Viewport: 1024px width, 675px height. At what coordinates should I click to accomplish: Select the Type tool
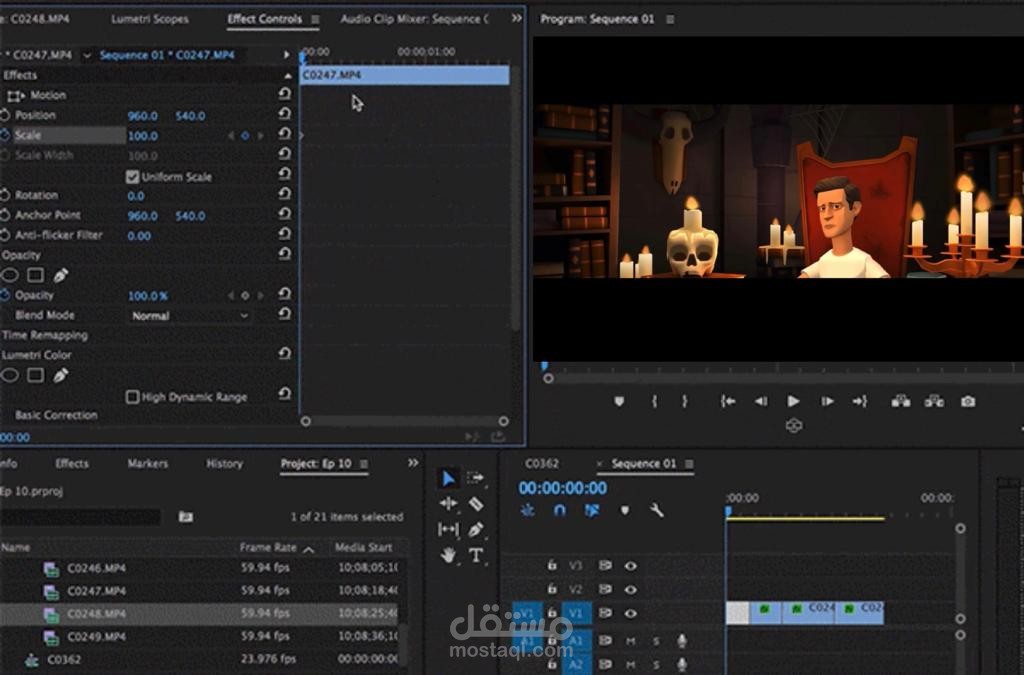click(476, 556)
